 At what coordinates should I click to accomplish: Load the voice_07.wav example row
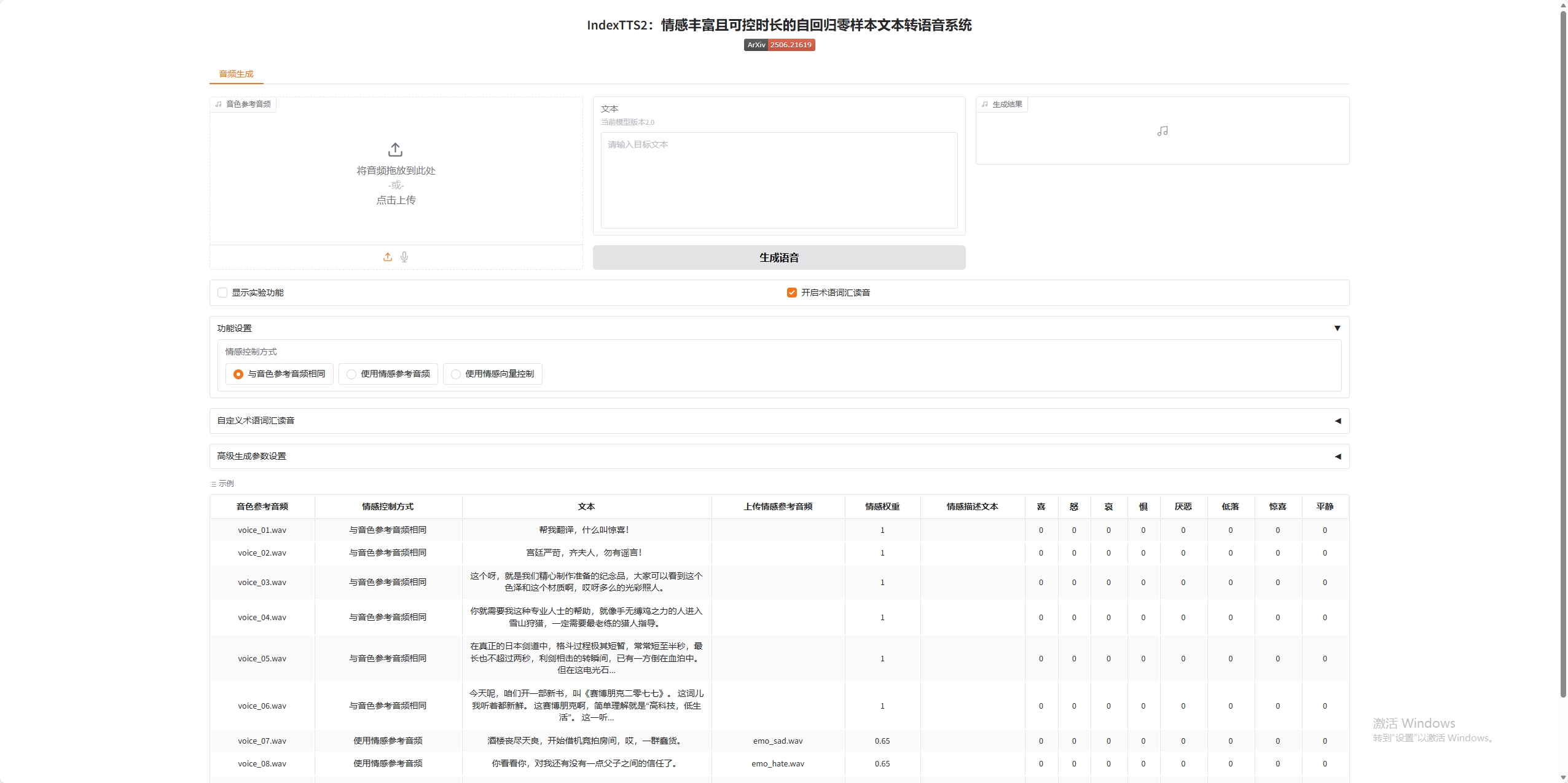262,741
